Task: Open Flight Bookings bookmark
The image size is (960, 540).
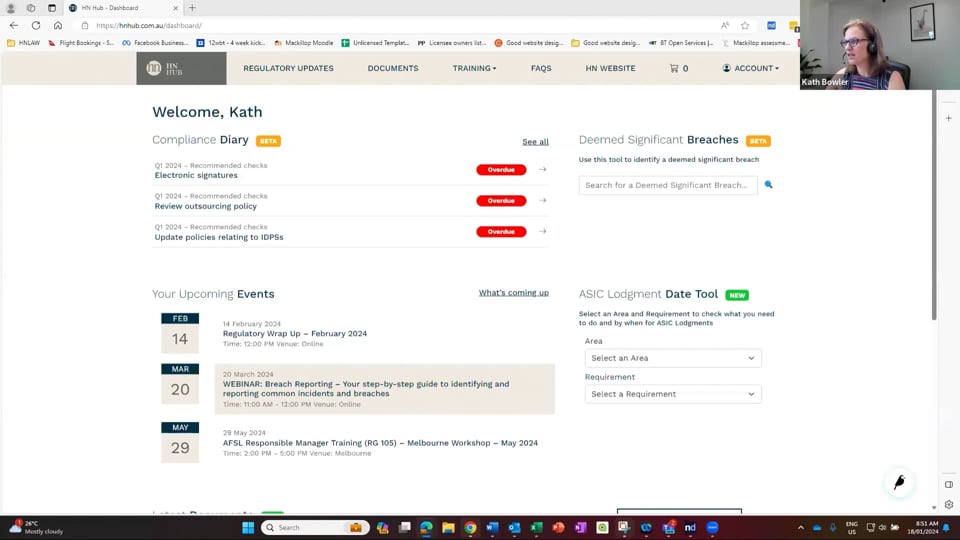Action: point(81,43)
